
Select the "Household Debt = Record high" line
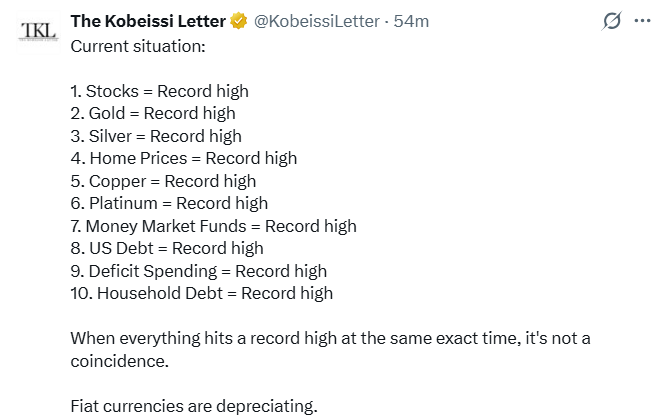pos(202,293)
